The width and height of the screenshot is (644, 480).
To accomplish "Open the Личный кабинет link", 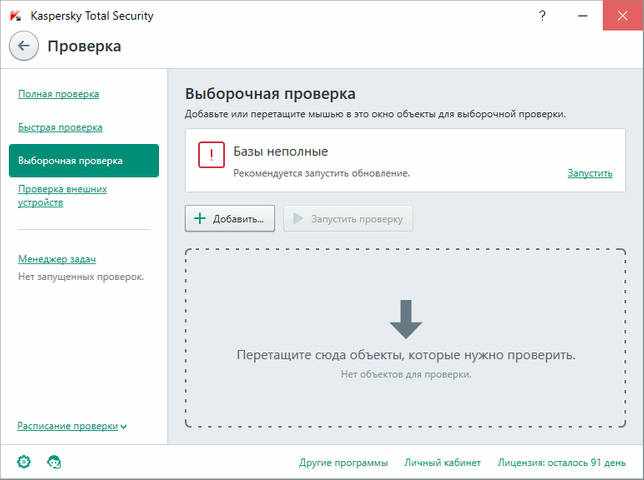I will 442,463.
